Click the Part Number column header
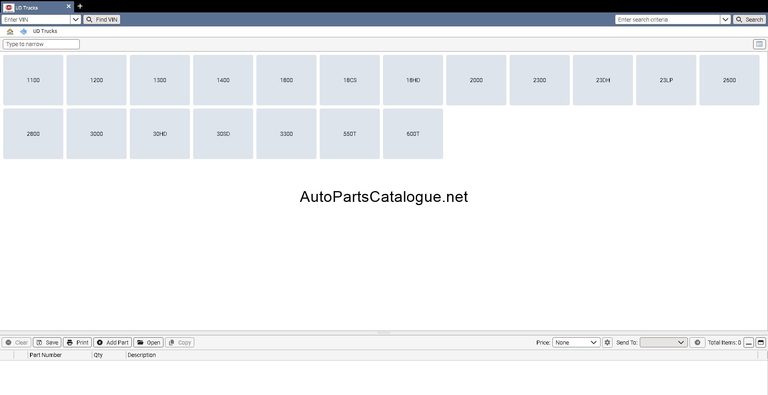Viewport: 768px width, 395px height. (46, 355)
